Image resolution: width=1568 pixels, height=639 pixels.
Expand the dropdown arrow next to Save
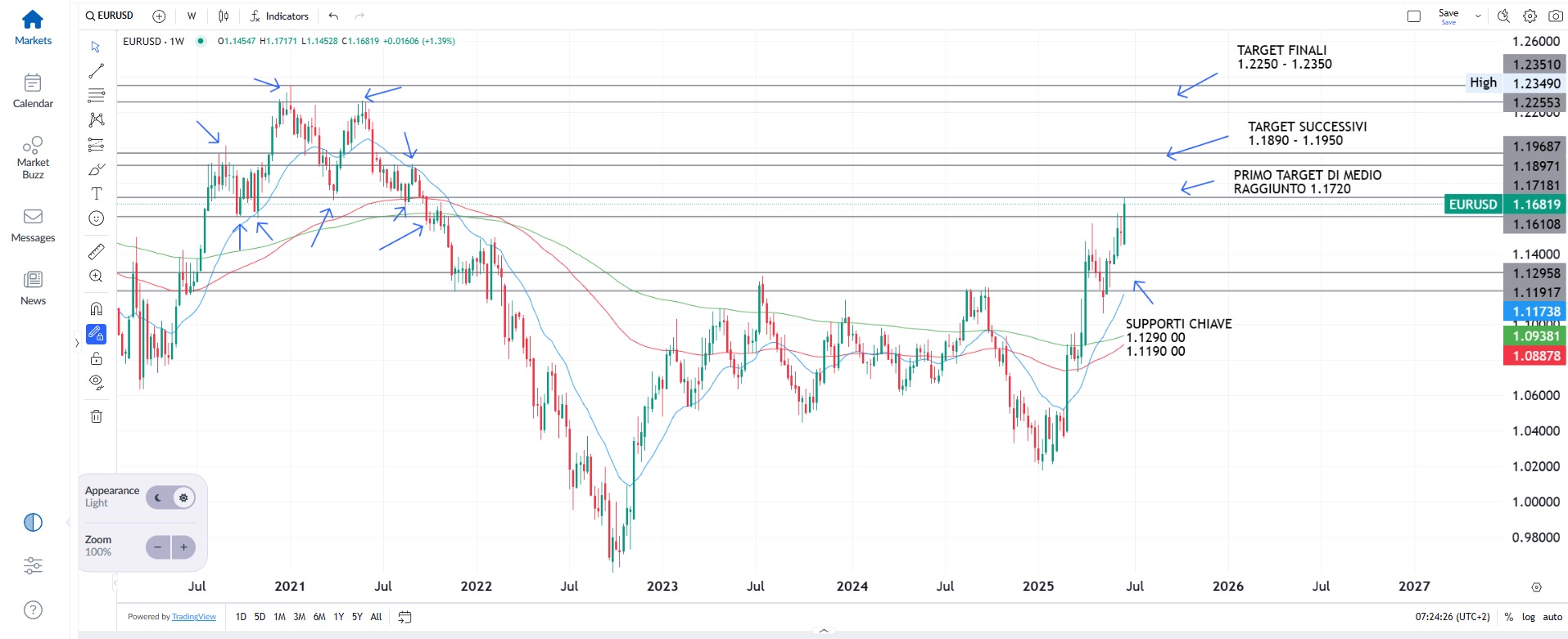[1478, 16]
